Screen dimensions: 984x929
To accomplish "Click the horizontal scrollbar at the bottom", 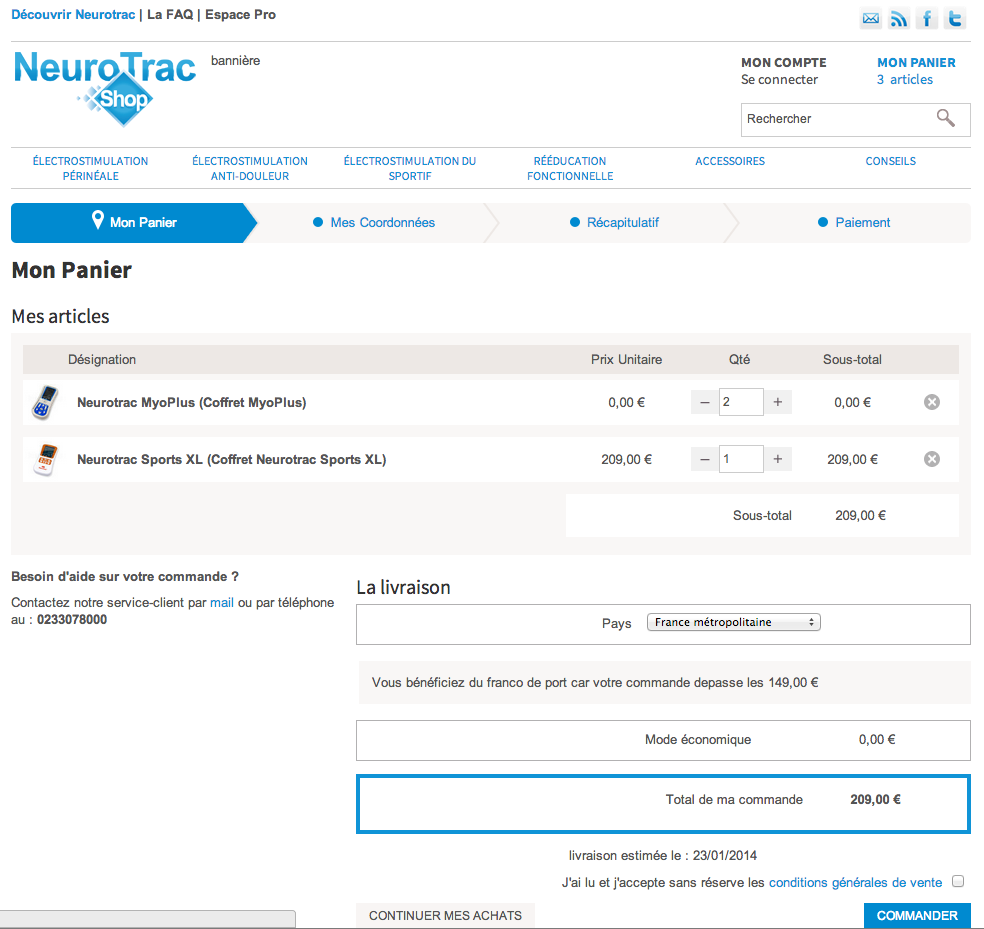I will pos(147,919).
